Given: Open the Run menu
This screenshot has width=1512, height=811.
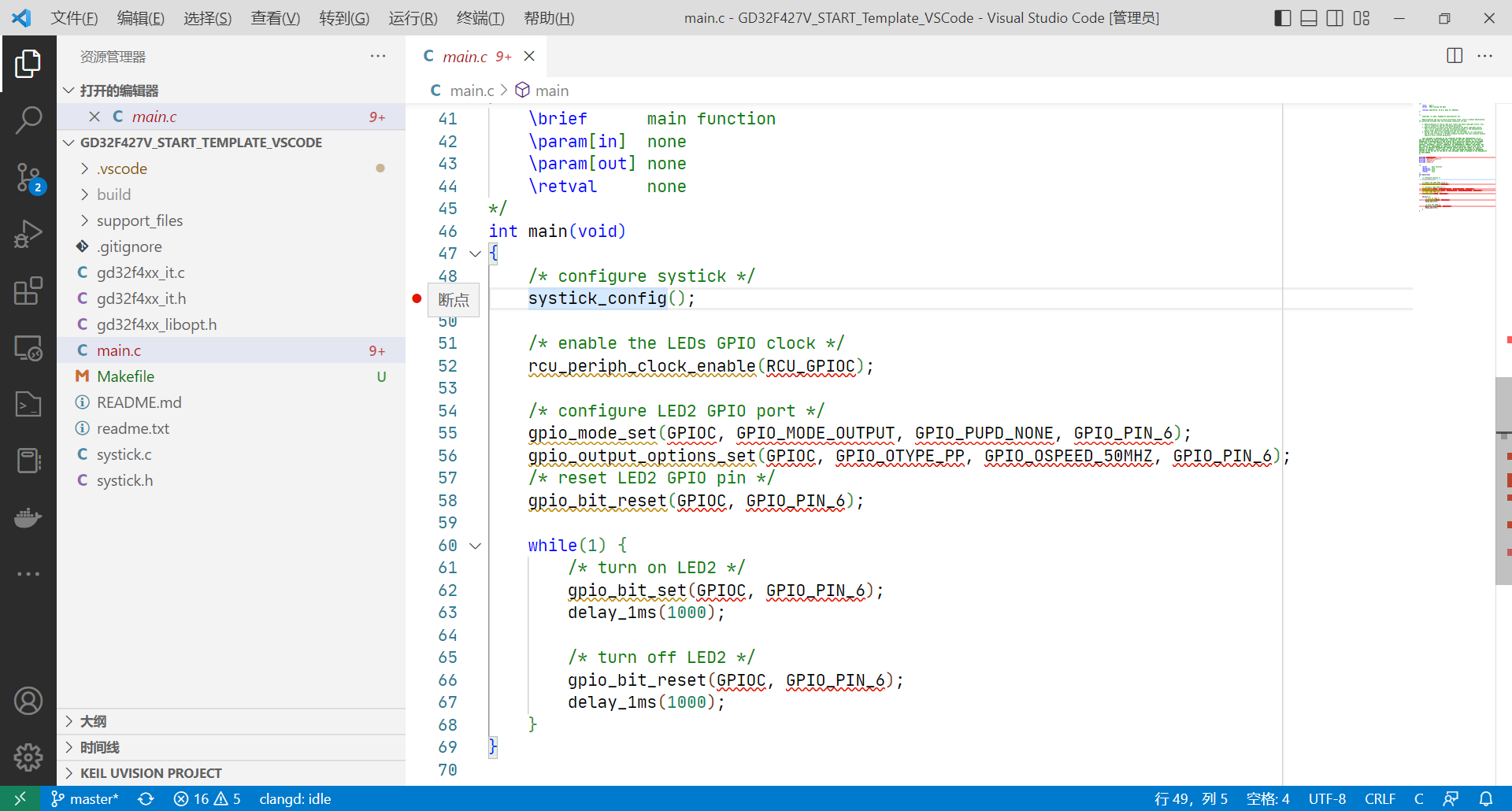Looking at the screenshot, I should 413,18.
